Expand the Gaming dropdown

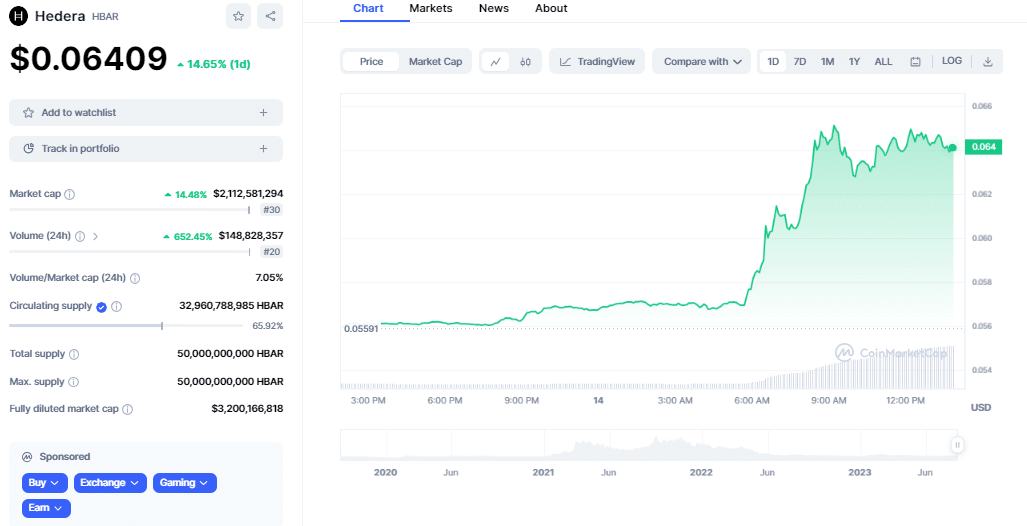(185, 483)
